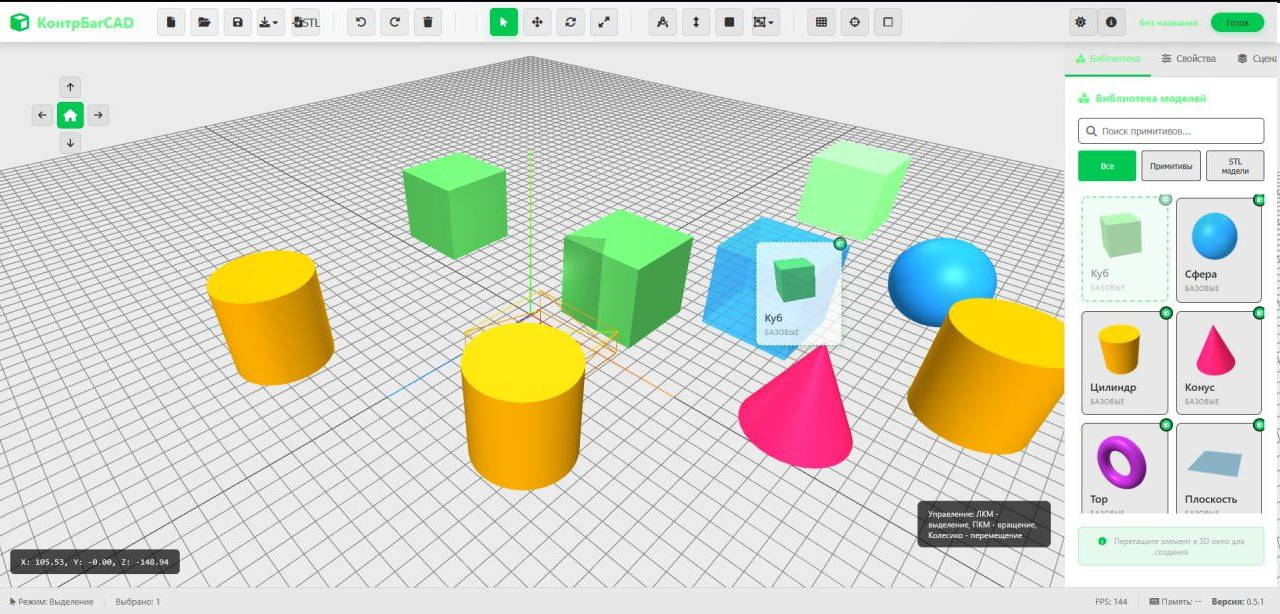The image size is (1280, 614).
Task: Focus the 'Поиск примитивов' search field
Action: (1171, 131)
